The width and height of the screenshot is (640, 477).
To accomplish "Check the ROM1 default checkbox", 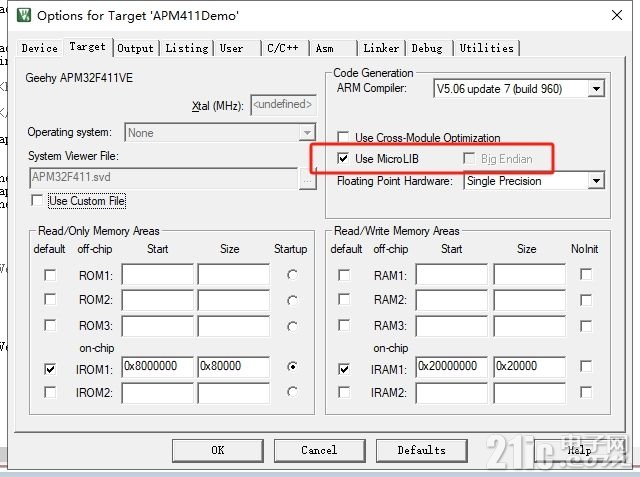I will pos(50,275).
